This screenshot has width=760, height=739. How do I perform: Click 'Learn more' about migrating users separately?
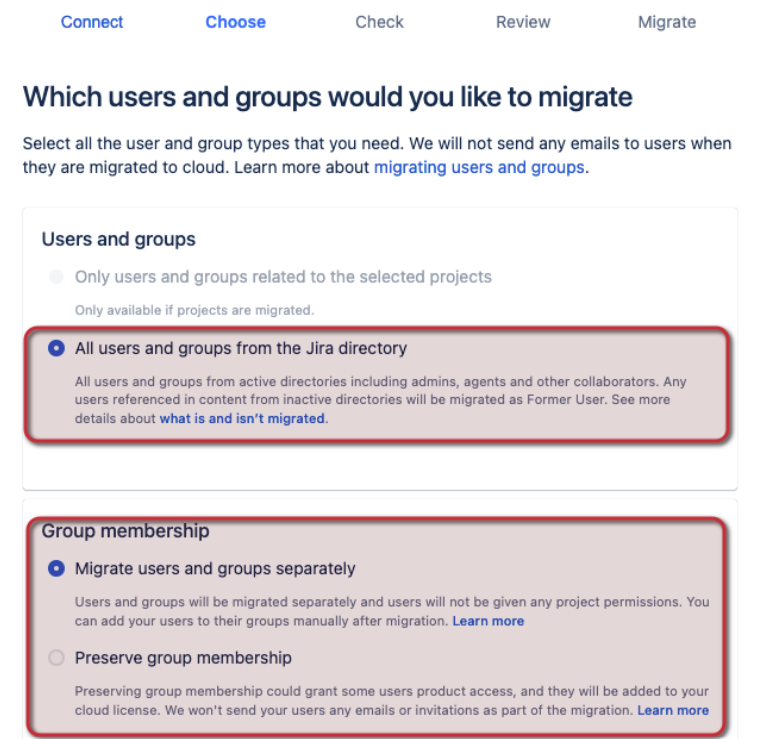point(488,621)
